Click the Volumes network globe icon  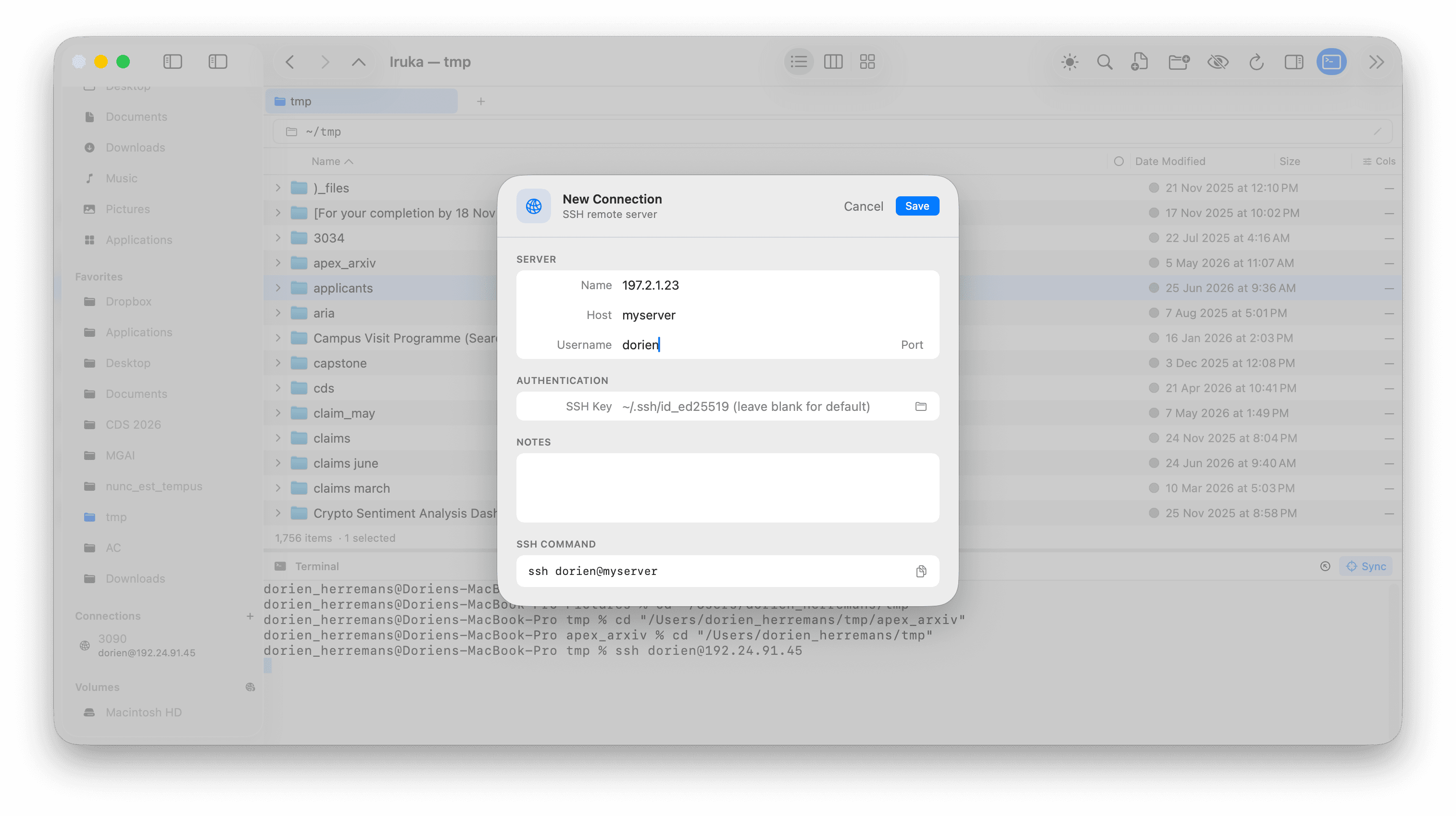point(250,687)
